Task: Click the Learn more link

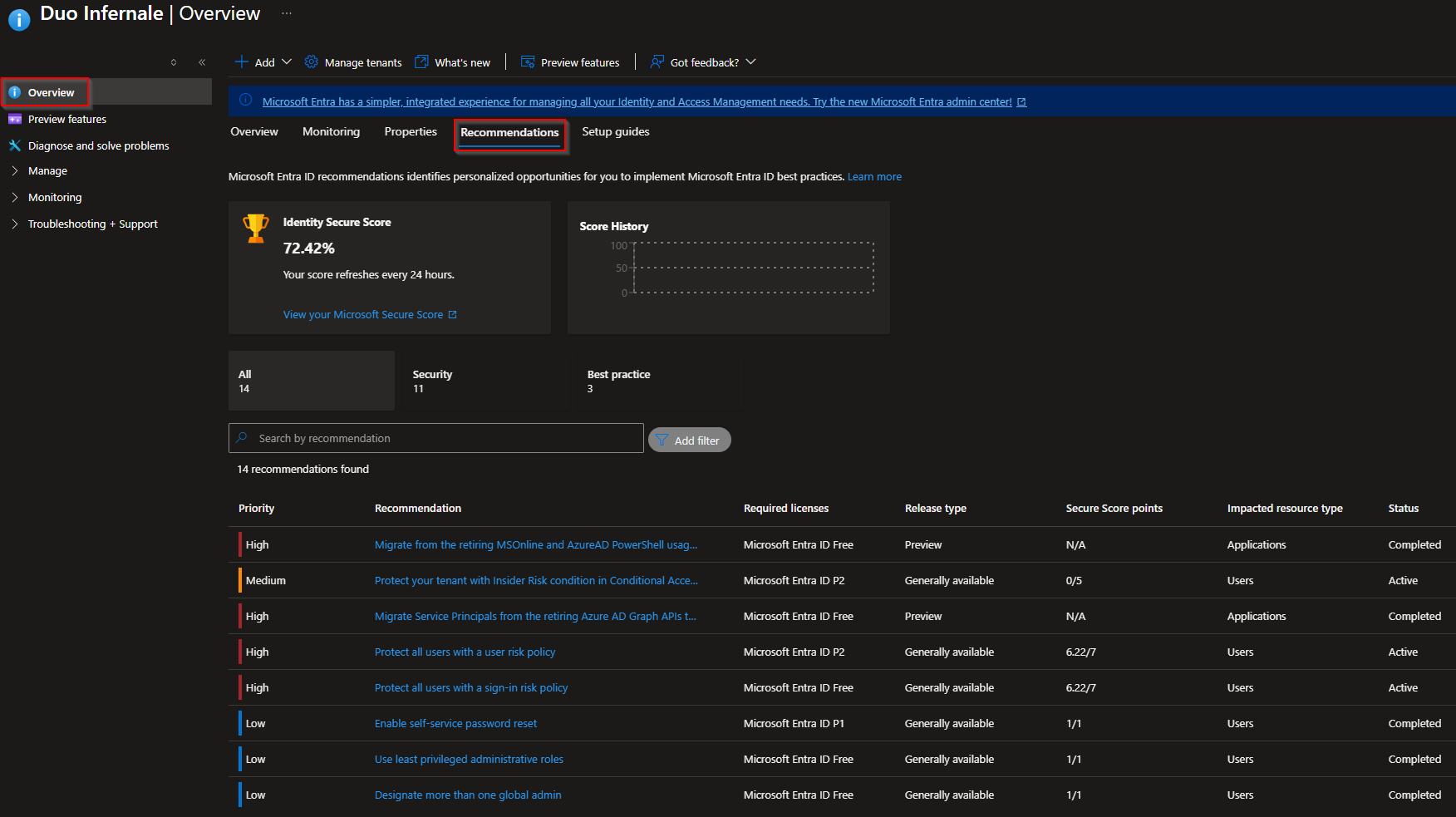Action: coord(874,176)
